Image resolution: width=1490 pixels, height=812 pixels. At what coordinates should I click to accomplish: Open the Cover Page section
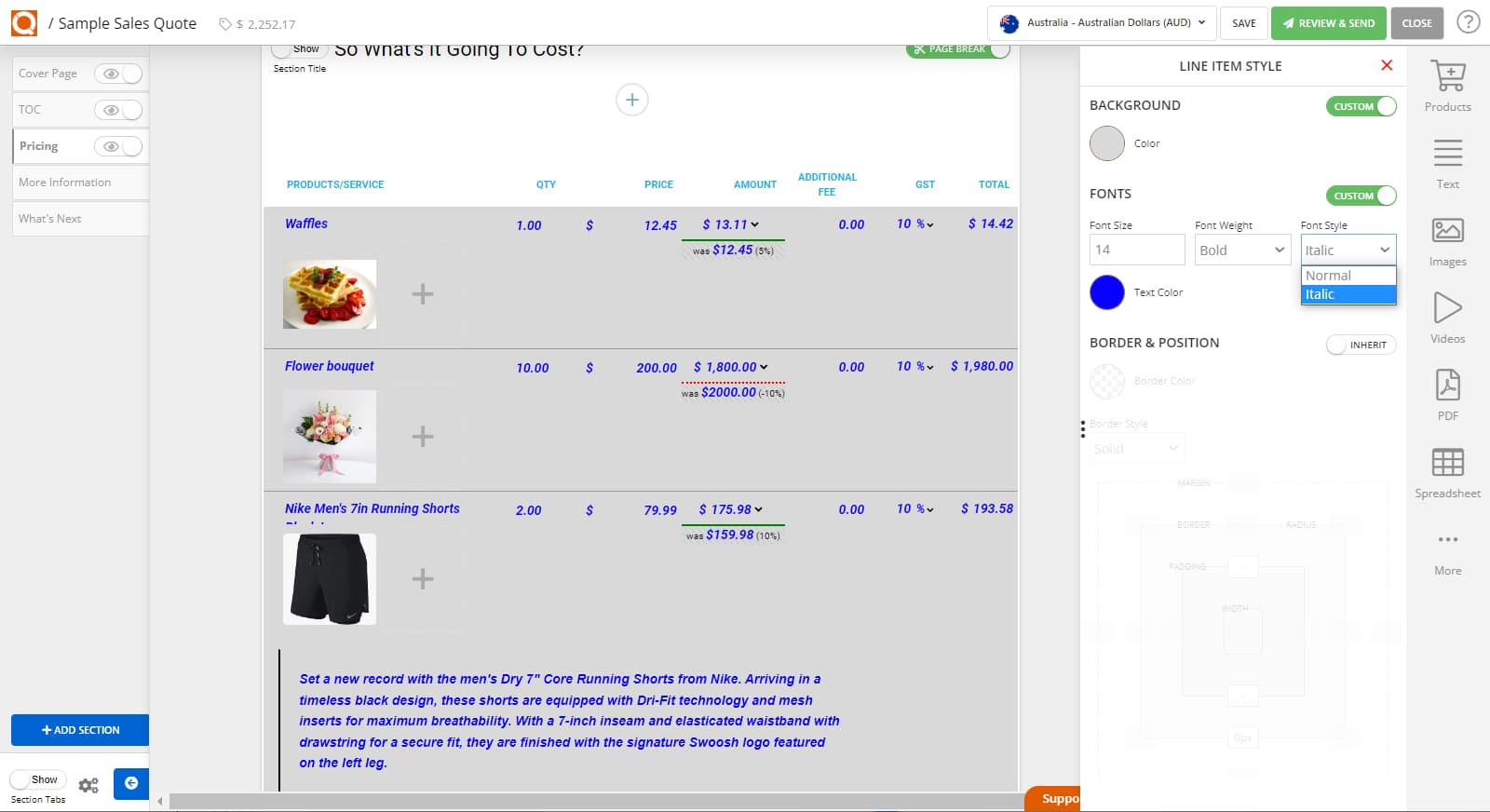click(x=48, y=74)
